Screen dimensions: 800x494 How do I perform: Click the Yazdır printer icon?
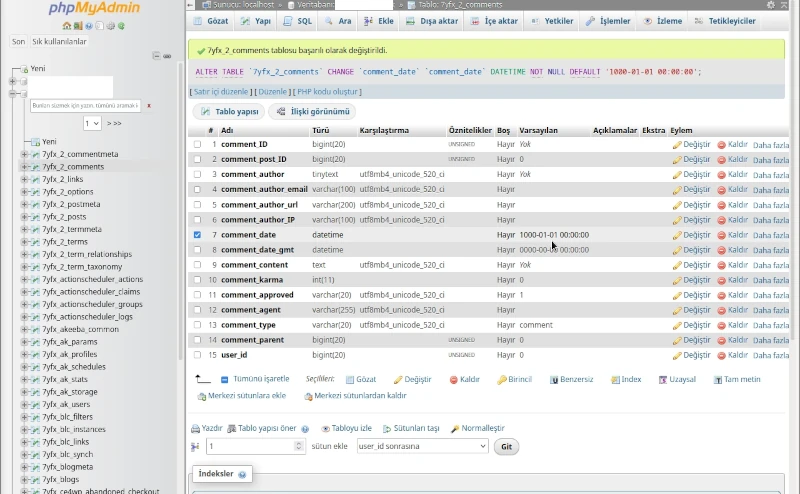195,428
